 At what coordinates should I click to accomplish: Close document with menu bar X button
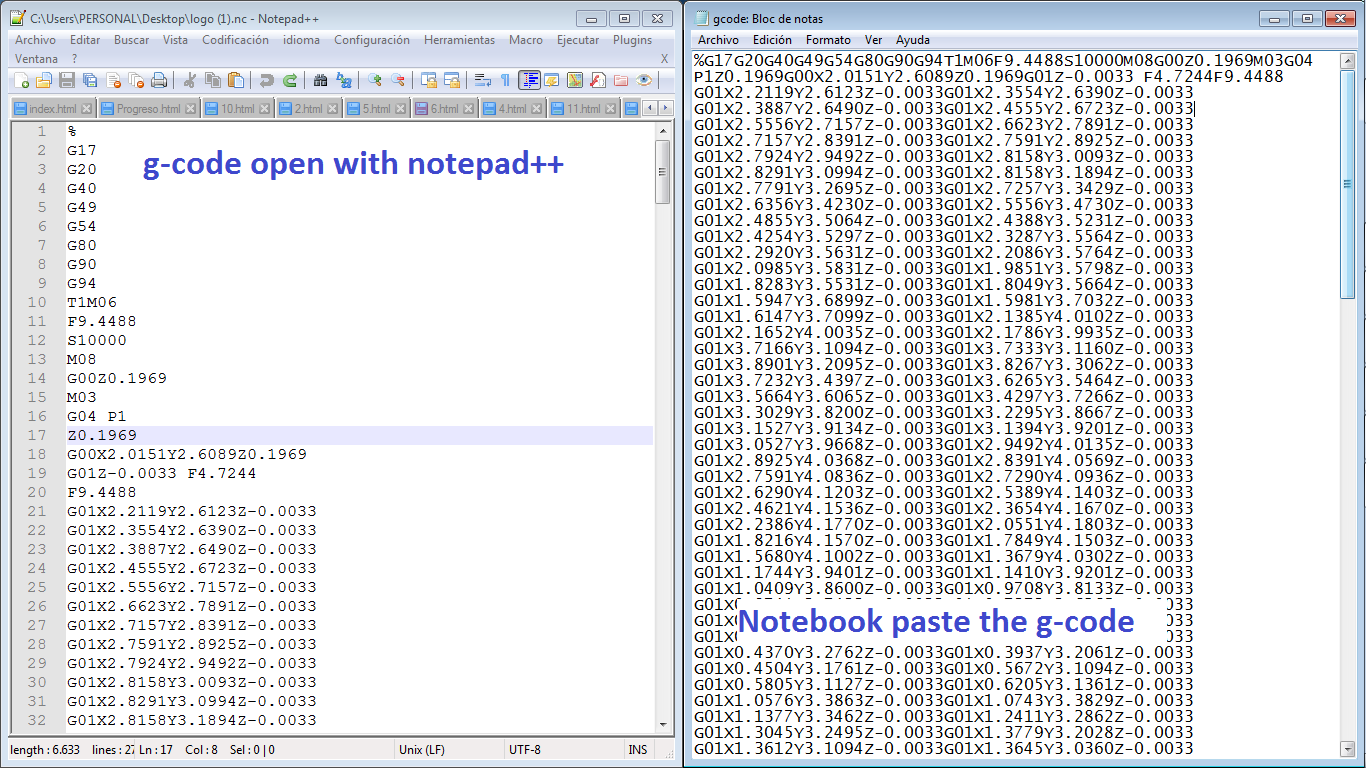tap(664, 59)
